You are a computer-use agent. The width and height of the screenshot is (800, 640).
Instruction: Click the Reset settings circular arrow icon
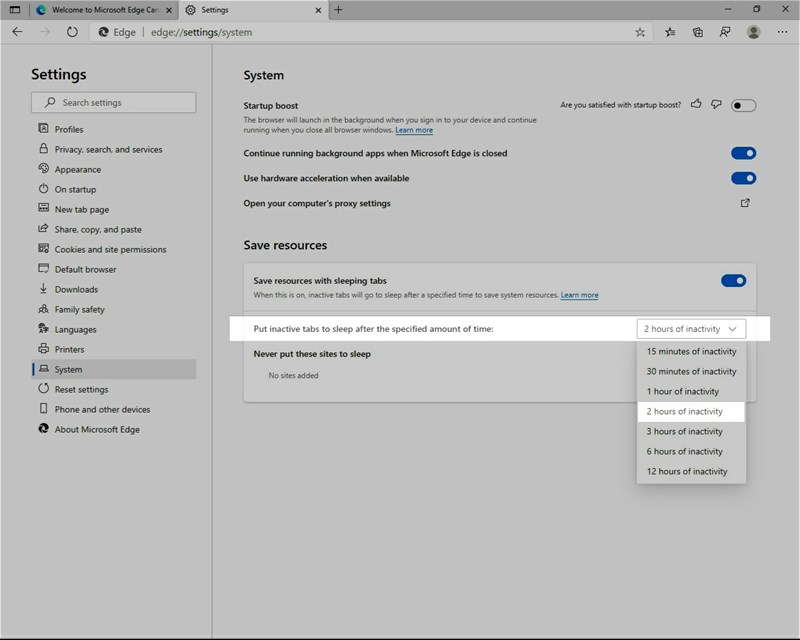(x=43, y=388)
